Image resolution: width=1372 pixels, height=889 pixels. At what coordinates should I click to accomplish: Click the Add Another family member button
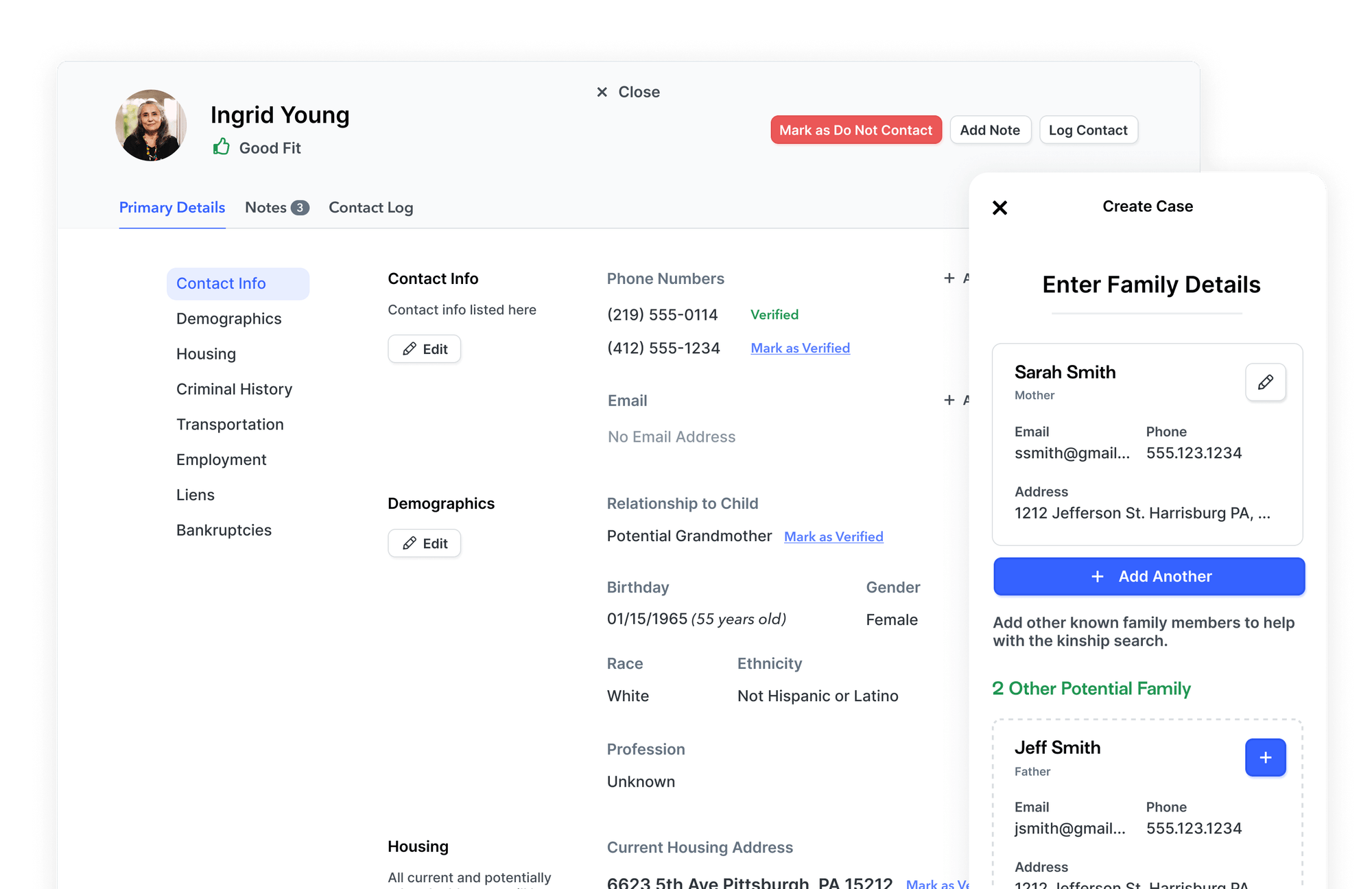[x=1148, y=576]
